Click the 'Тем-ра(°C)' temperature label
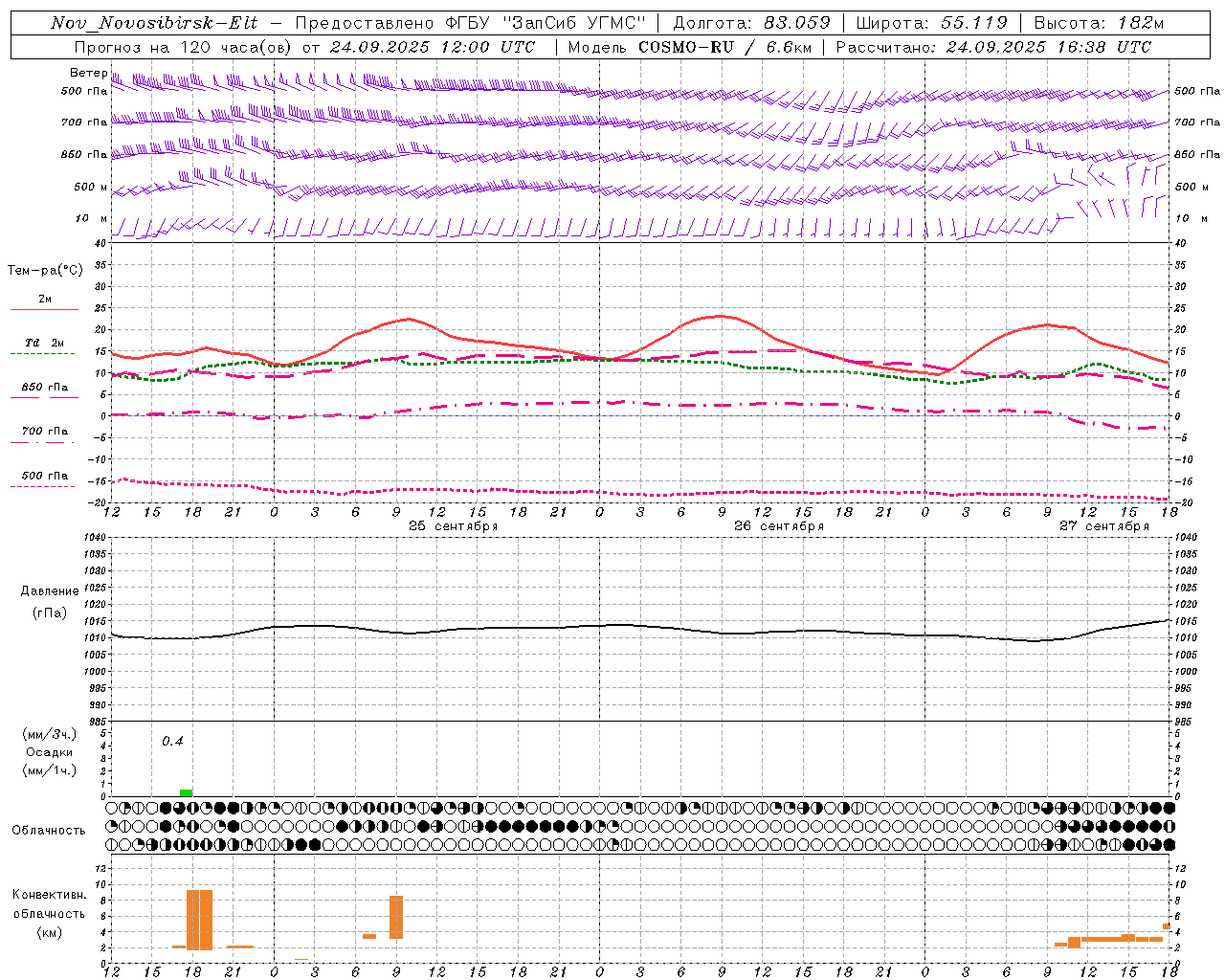This screenshot has height=980, width=1225. [45, 271]
